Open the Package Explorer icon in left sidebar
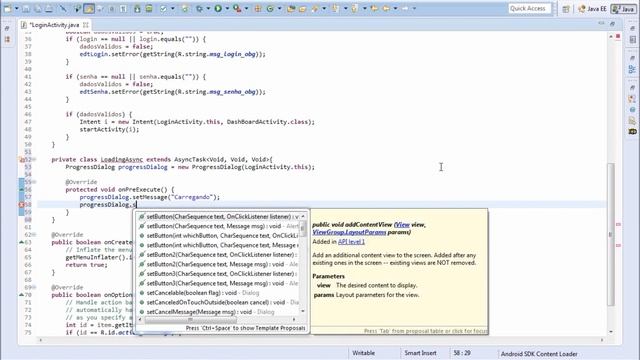640x360 pixels. coord(7,39)
